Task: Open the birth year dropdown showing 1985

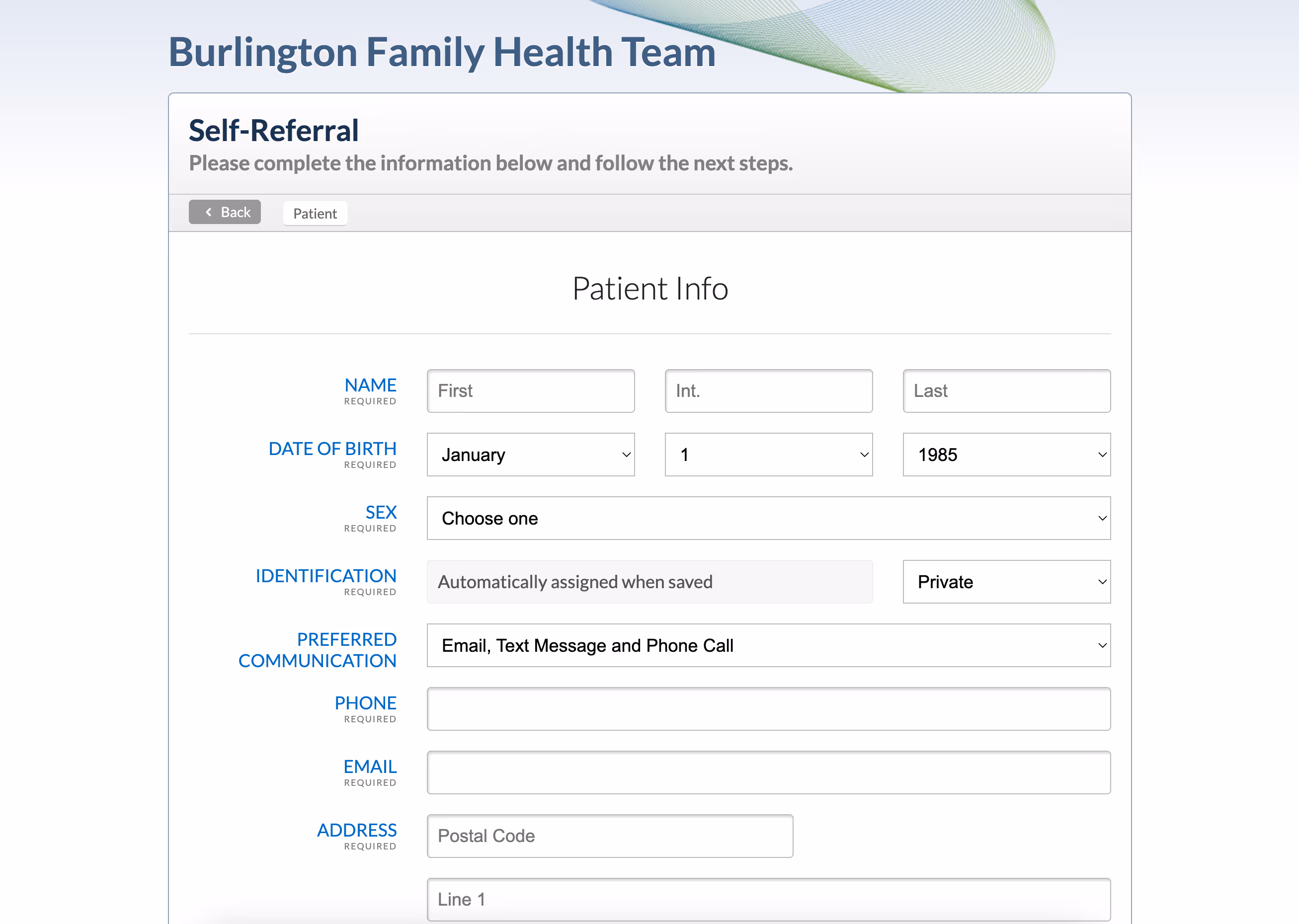Action: point(1006,455)
